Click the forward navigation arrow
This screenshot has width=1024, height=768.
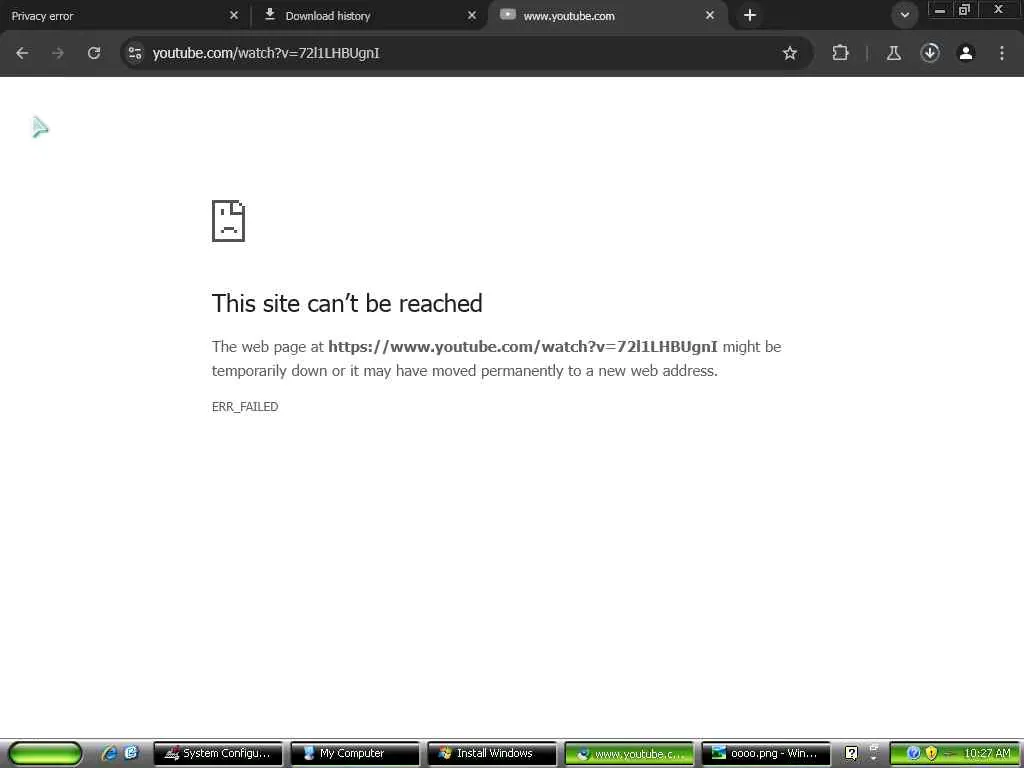58,53
